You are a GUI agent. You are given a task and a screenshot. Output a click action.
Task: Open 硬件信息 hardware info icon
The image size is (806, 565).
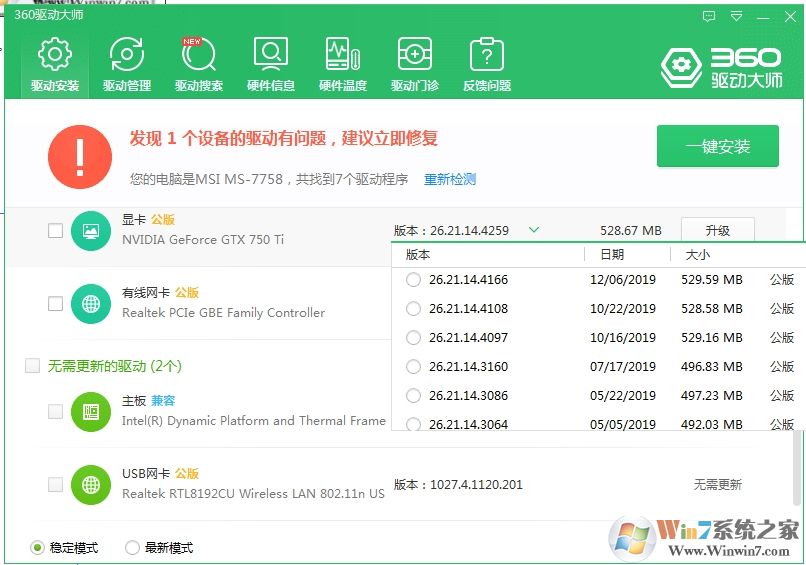click(270, 64)
